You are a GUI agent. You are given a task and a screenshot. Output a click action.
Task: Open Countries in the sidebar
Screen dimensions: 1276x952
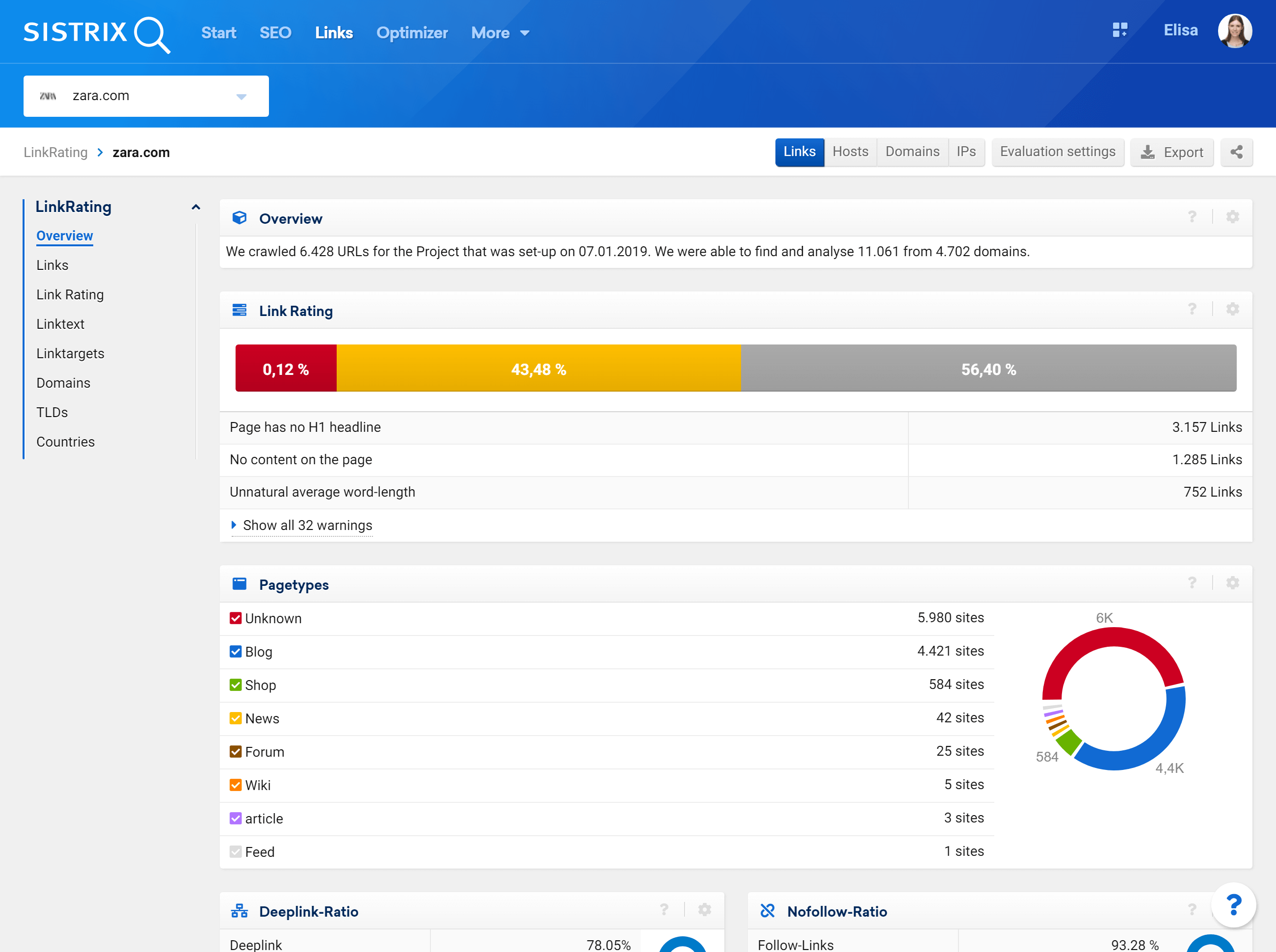pyautogui.click(x=66, y=442)
